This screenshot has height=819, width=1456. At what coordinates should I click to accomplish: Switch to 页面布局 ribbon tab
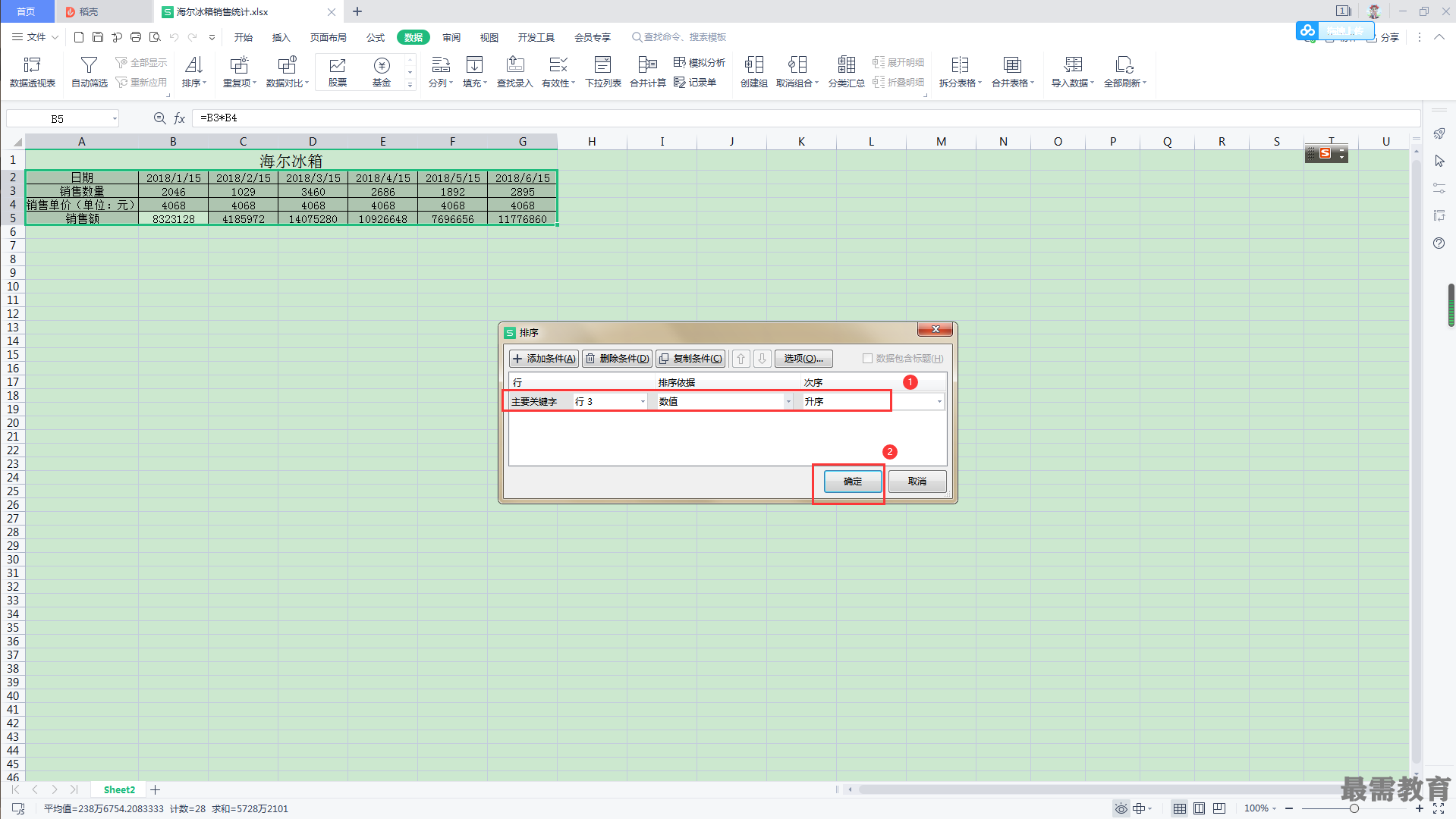point(329,37)
